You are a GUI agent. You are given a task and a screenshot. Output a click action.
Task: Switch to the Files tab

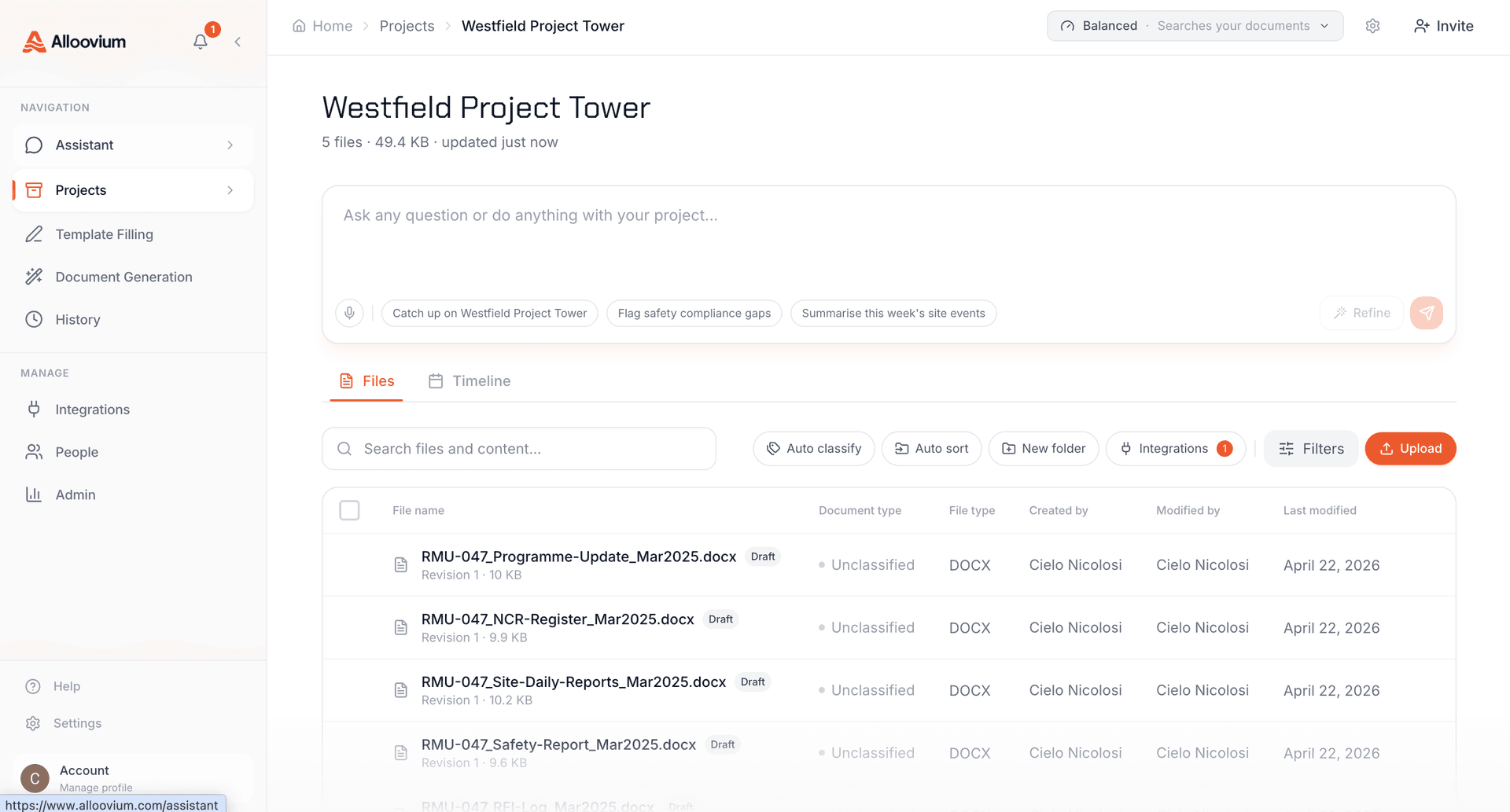[x=366, y=381]
